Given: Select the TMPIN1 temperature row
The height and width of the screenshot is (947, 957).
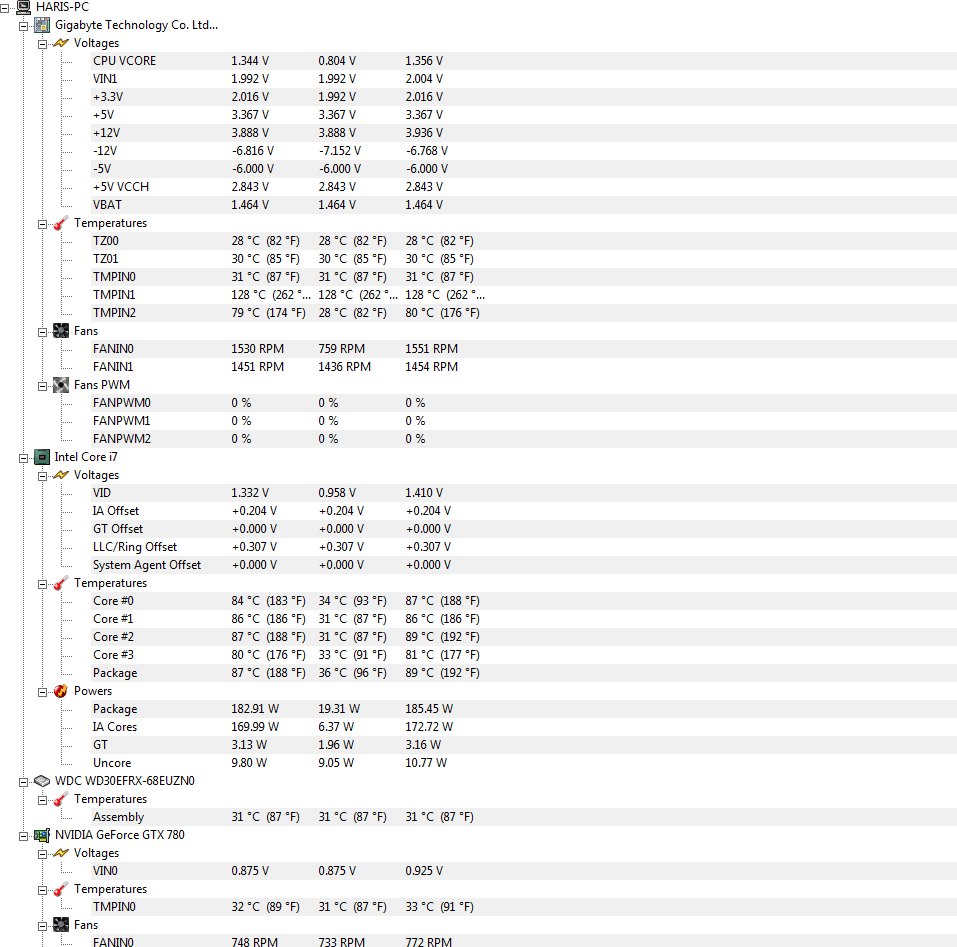Looking at the screenshot, I should pyautogui.click(x=524, y=295).
